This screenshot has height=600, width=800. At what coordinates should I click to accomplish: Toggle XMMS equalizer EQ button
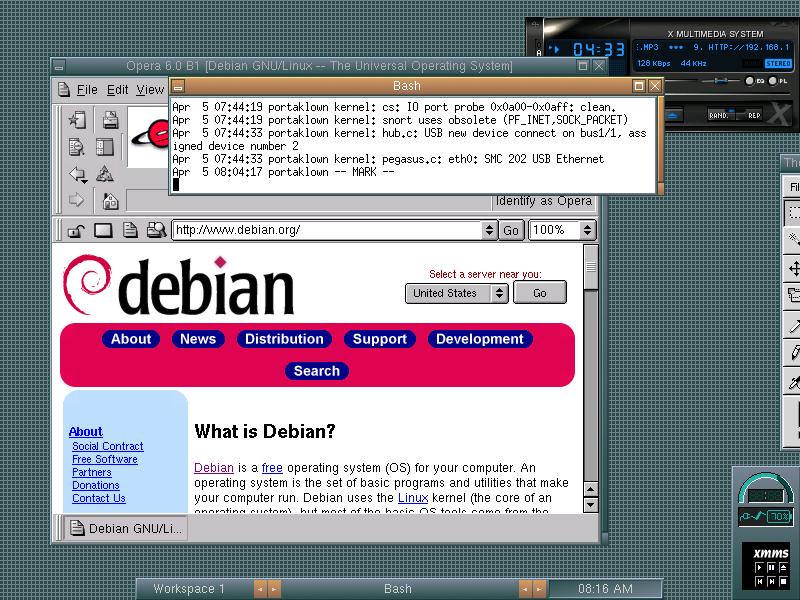point(751,80)
